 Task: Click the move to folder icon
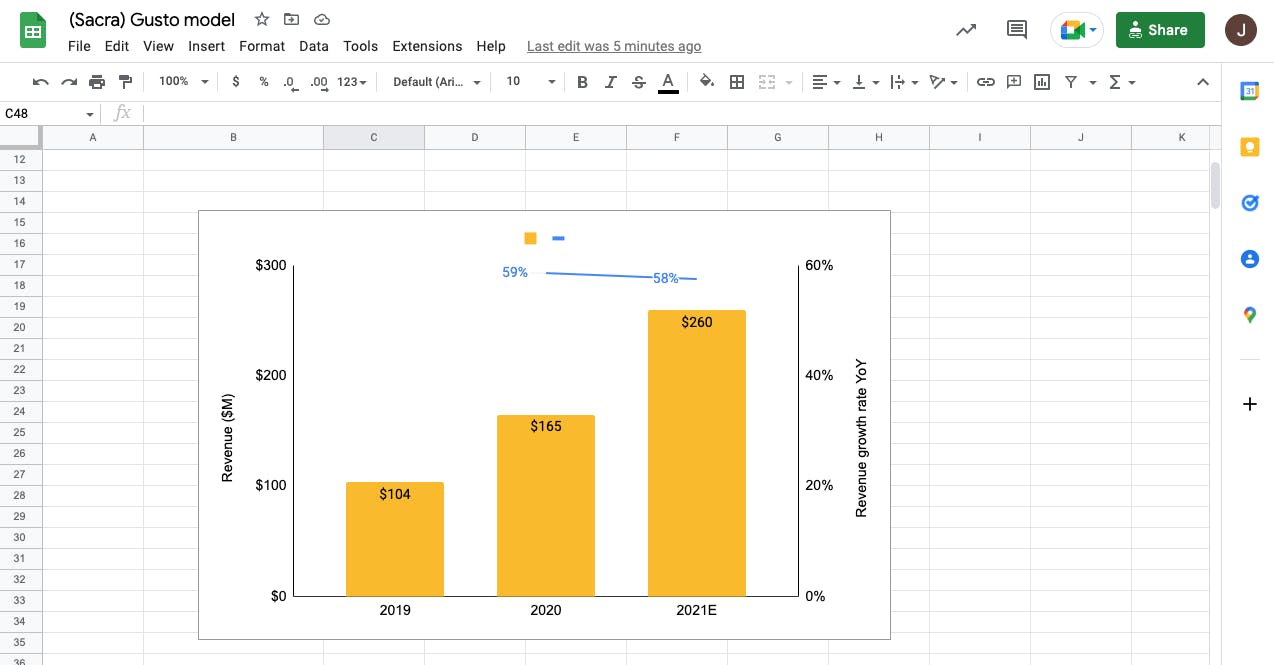[291, 19]
